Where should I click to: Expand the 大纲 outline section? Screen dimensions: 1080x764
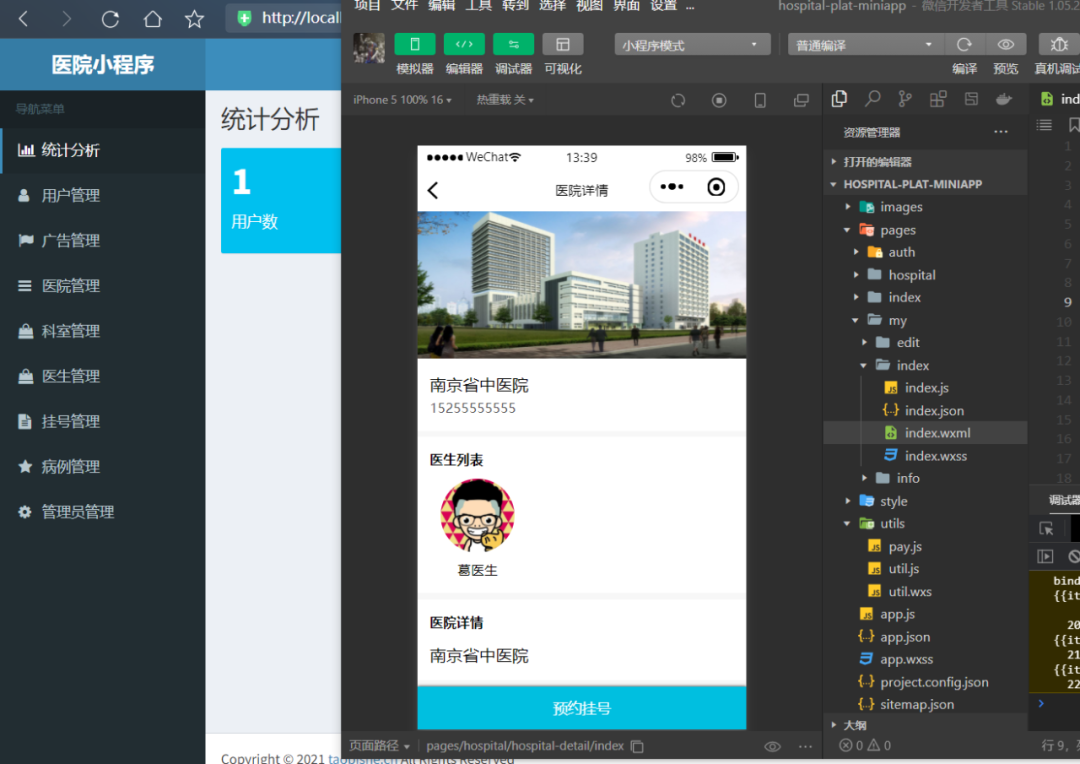point(926,725)
